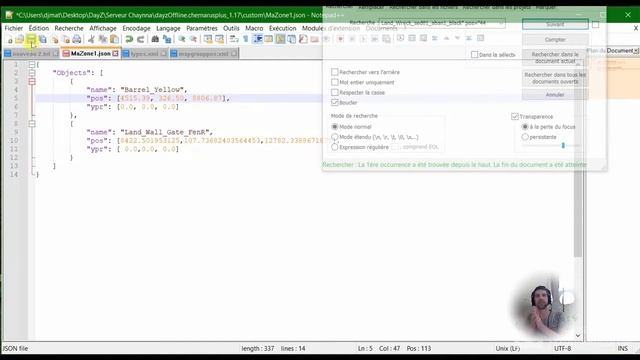Click the Save All toolbar icon

(42, 39)
